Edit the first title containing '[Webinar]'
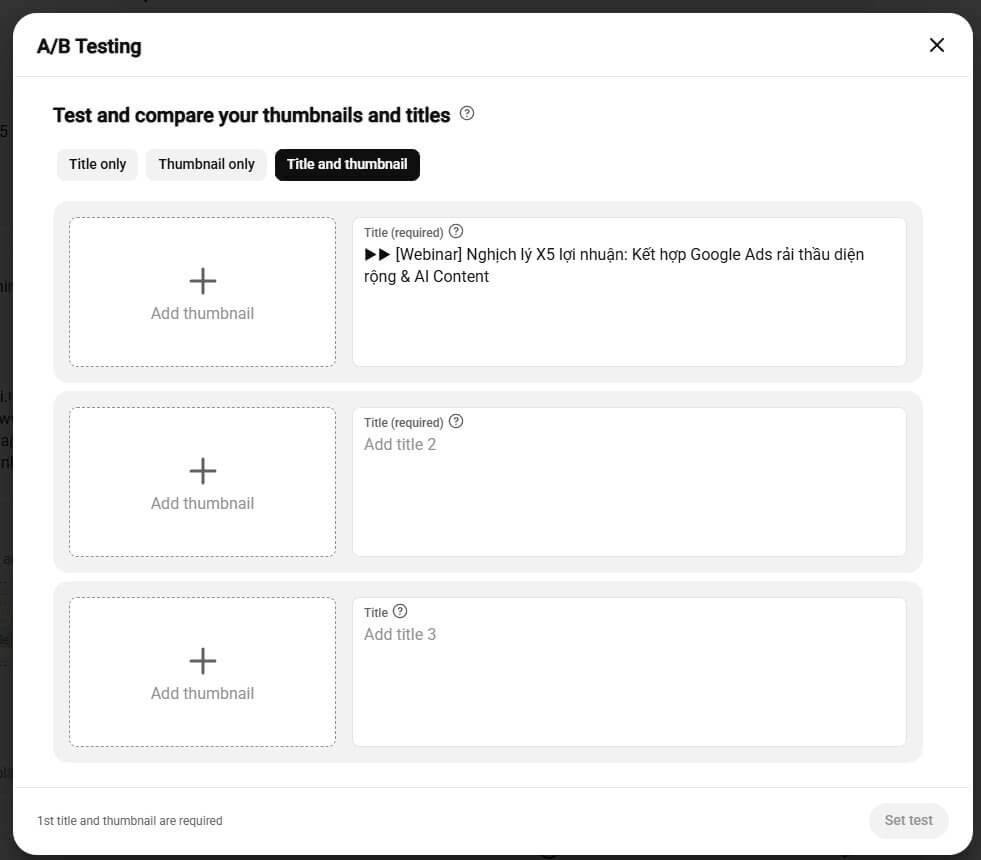981x860 pixels. [629, 292]
